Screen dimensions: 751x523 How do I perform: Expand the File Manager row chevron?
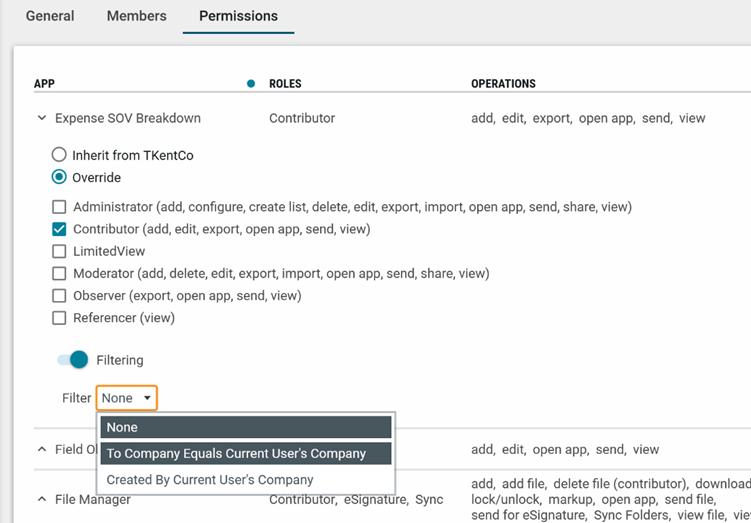[x=42, y=499]
